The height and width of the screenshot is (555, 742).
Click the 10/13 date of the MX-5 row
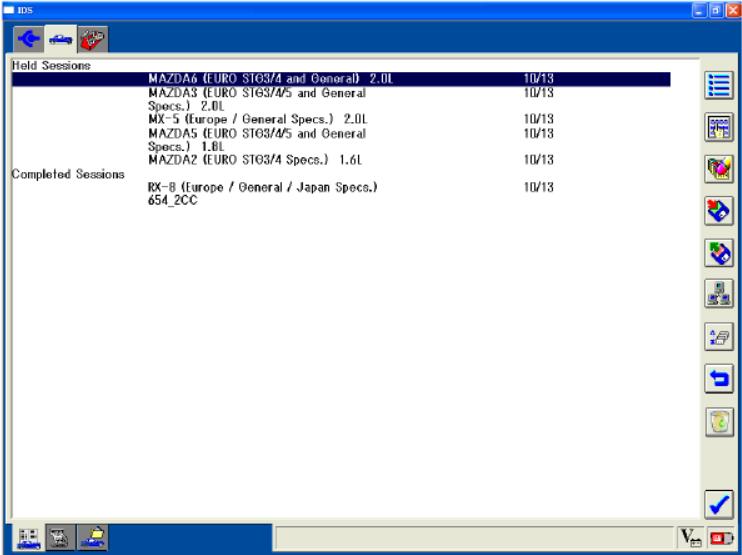539,119
